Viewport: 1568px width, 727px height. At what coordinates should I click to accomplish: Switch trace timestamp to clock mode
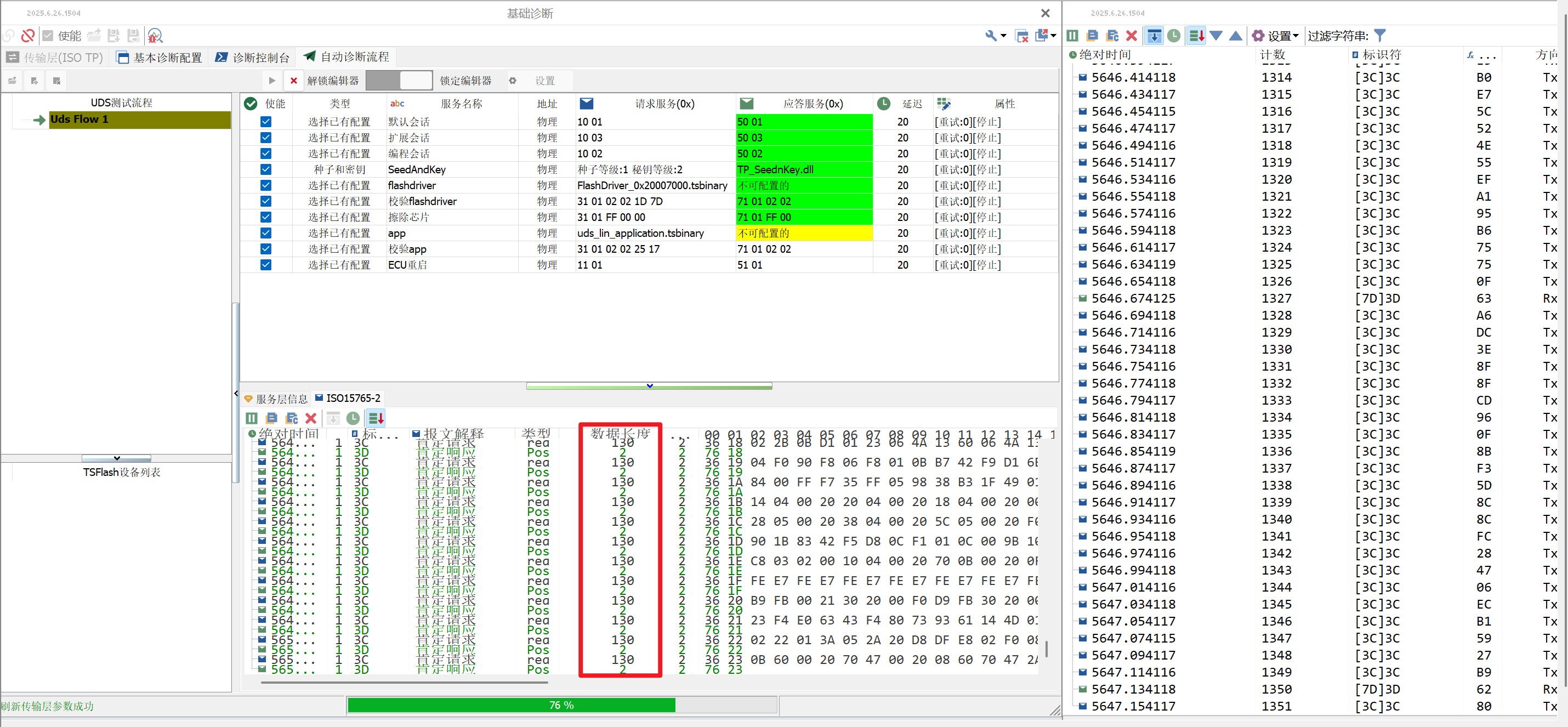click(x=1175, y=35)
